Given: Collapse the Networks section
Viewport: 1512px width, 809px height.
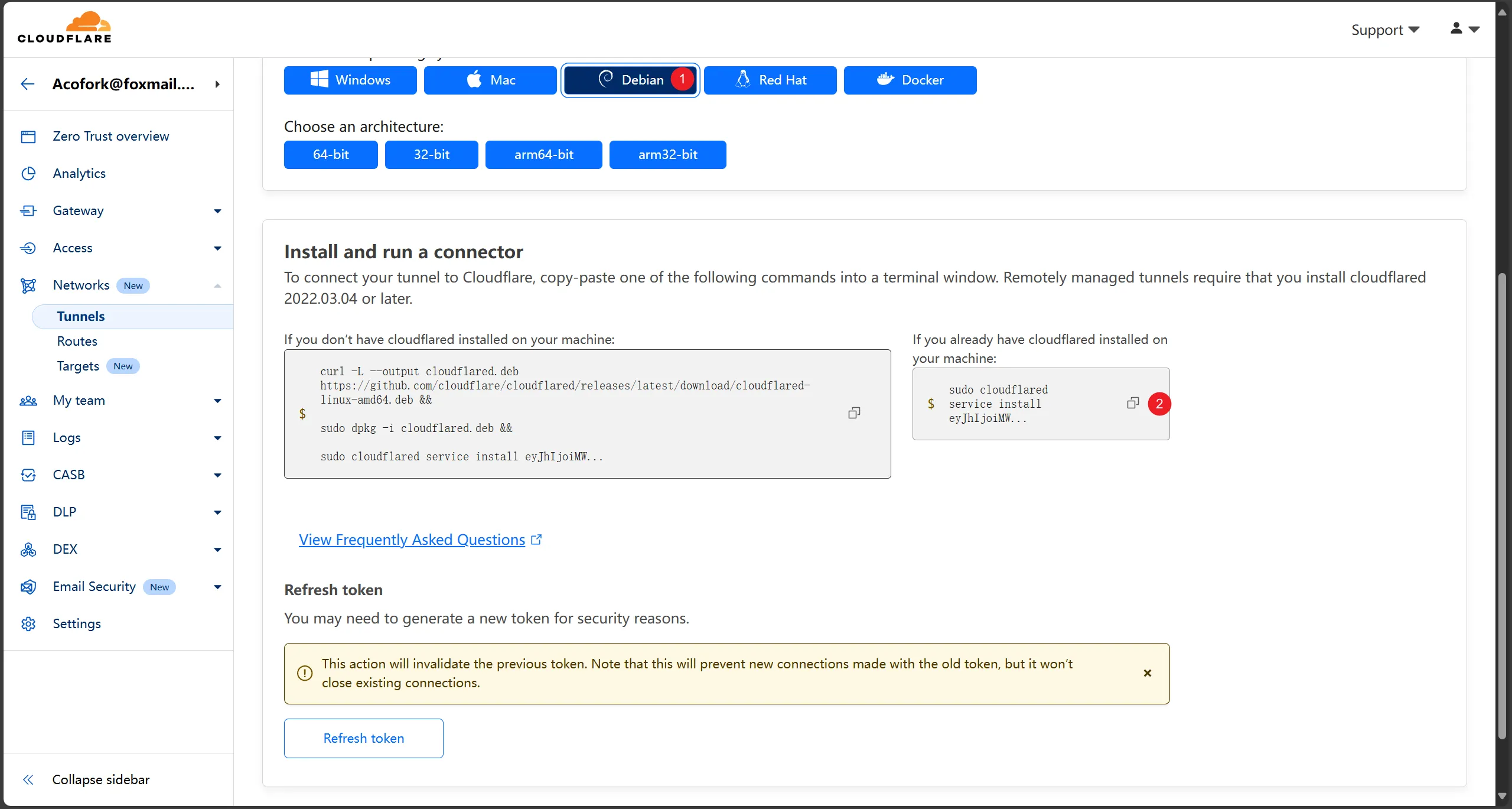Looking at the screenshot, I should [x=217, y=285].
